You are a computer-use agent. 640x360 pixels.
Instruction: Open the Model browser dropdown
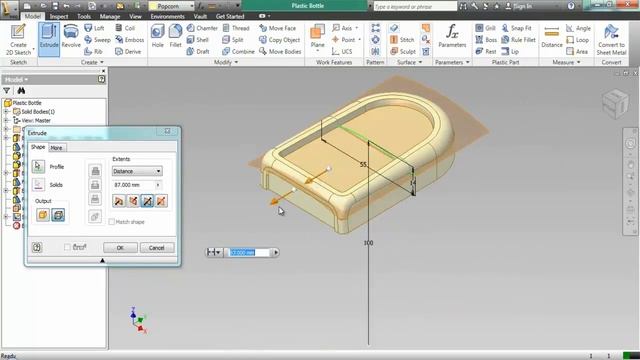pos(17,79)
